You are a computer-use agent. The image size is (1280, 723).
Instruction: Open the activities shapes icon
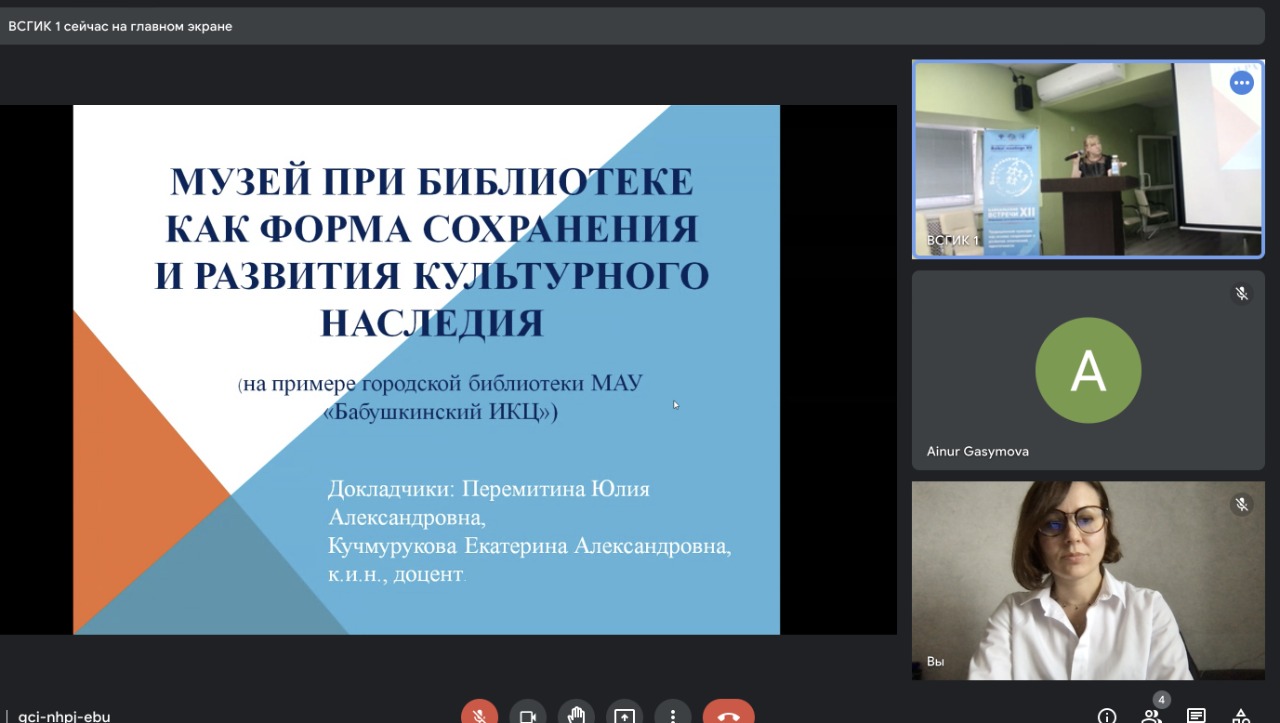pyautogui.click(x=1240, y=716)
